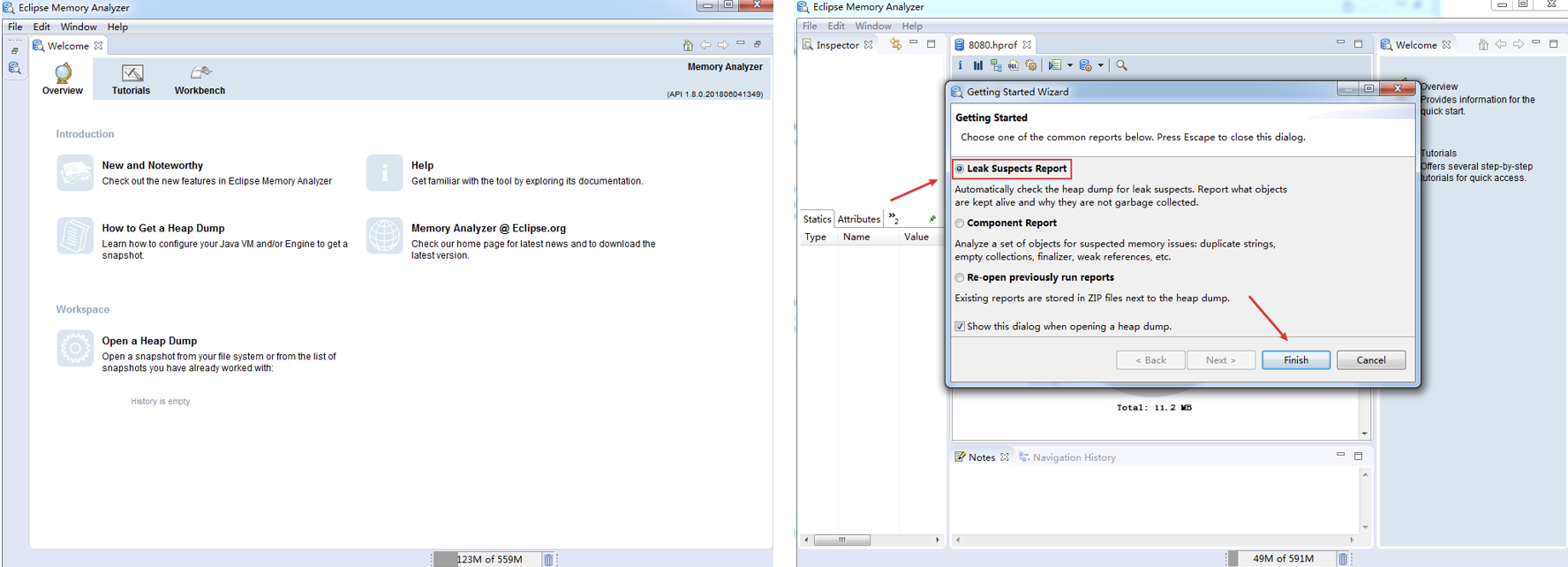The height and width of the screenshot is (567, 1568).
Task: Select Re-open previously run reports option
Action: [x=960, y=277]
